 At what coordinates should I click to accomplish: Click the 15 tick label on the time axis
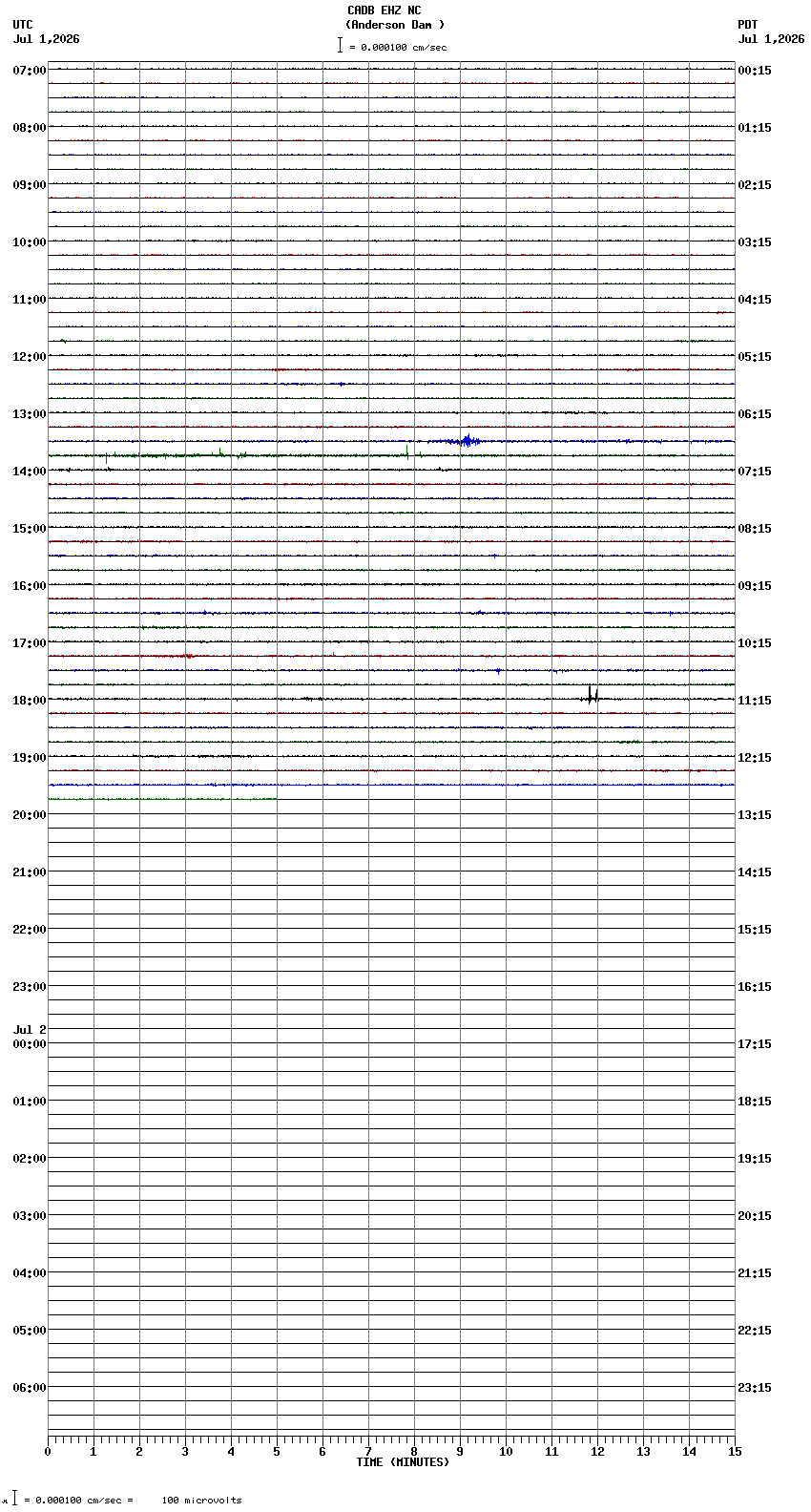pos(735,1452)
